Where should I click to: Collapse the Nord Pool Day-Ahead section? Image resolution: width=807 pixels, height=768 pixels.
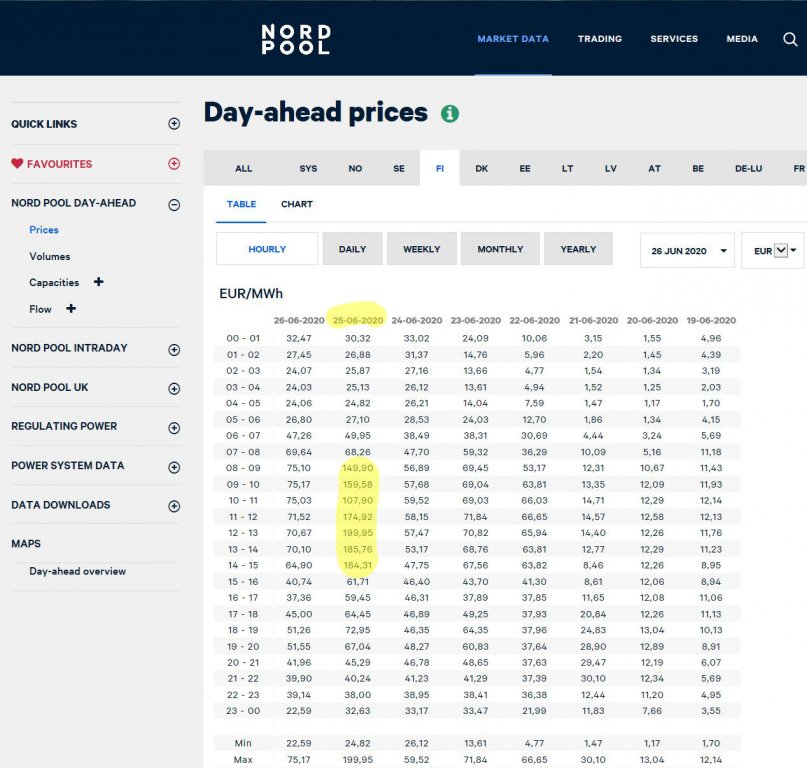click(174, 205)
